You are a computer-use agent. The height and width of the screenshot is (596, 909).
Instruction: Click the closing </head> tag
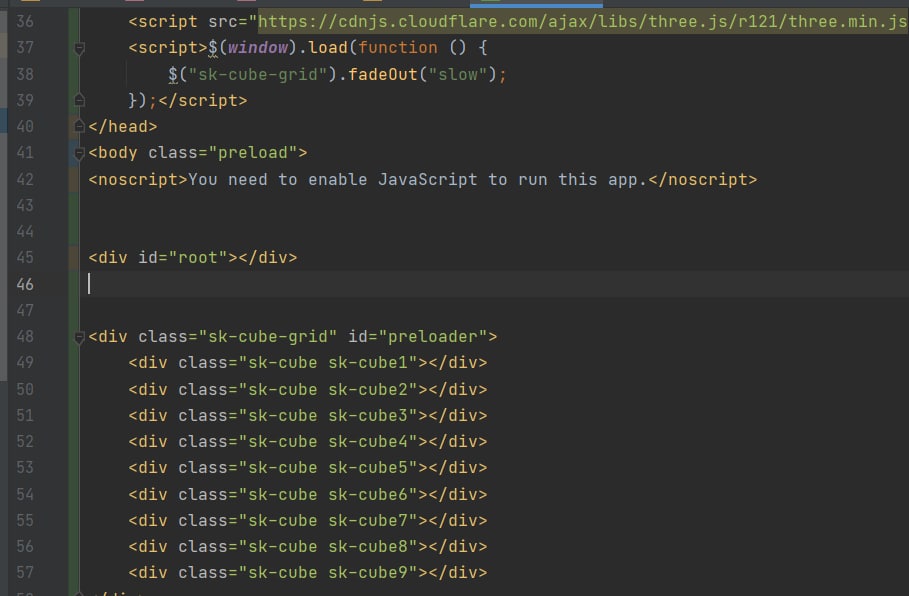123,126
